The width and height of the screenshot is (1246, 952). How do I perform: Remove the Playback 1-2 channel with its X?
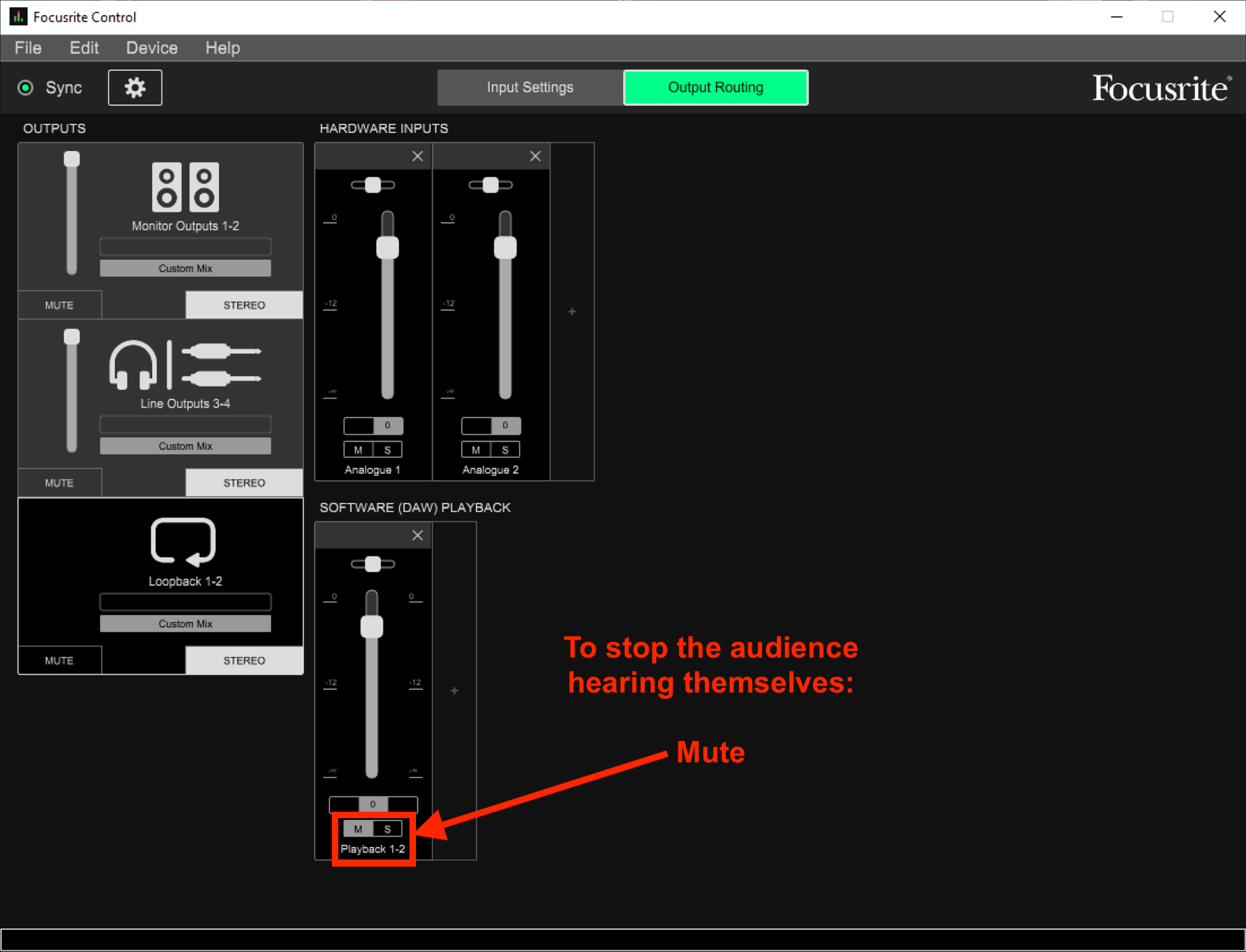click(417, 535)
